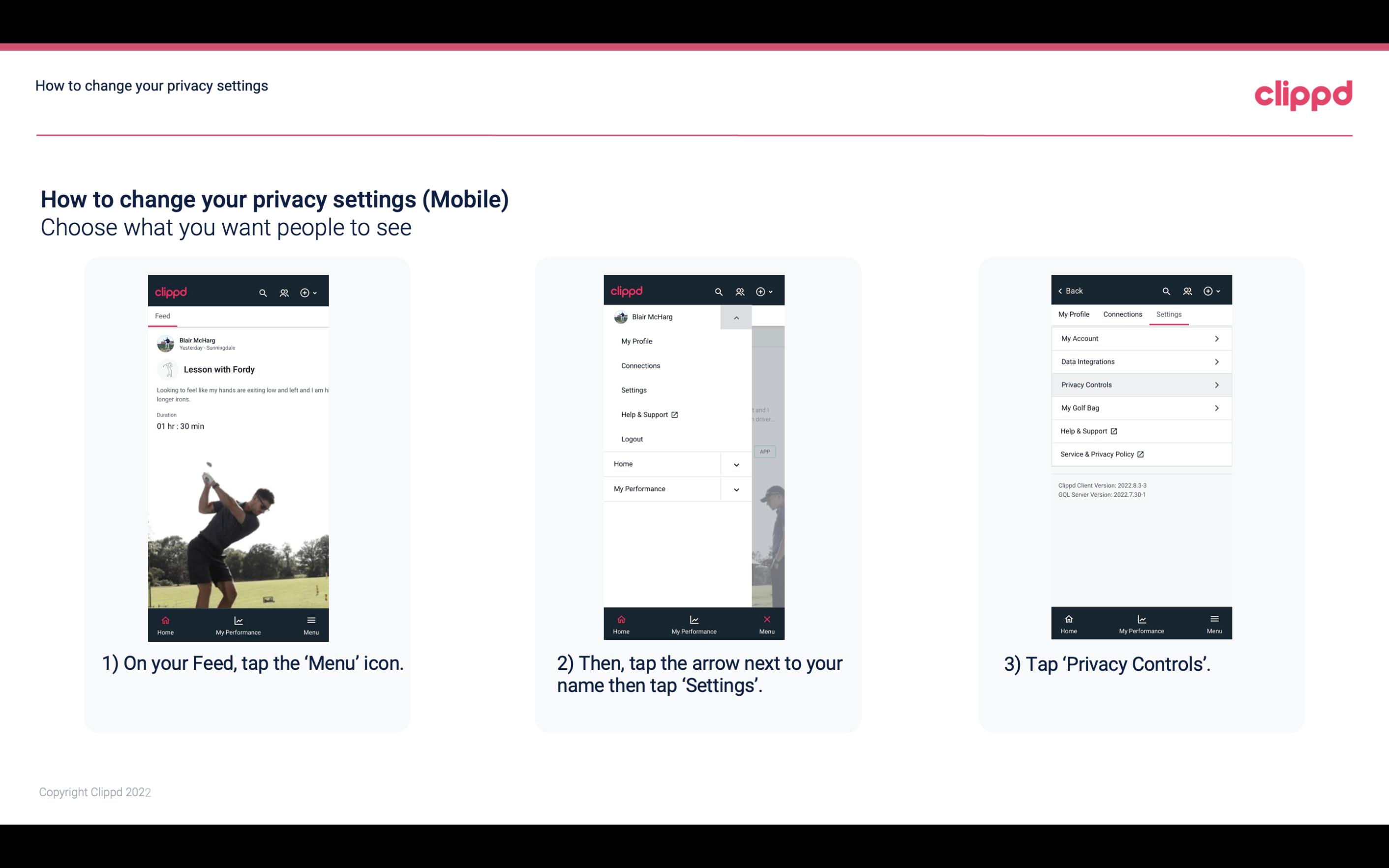
Task: Select Connections in profile navigation
Action: point(1122,314)
